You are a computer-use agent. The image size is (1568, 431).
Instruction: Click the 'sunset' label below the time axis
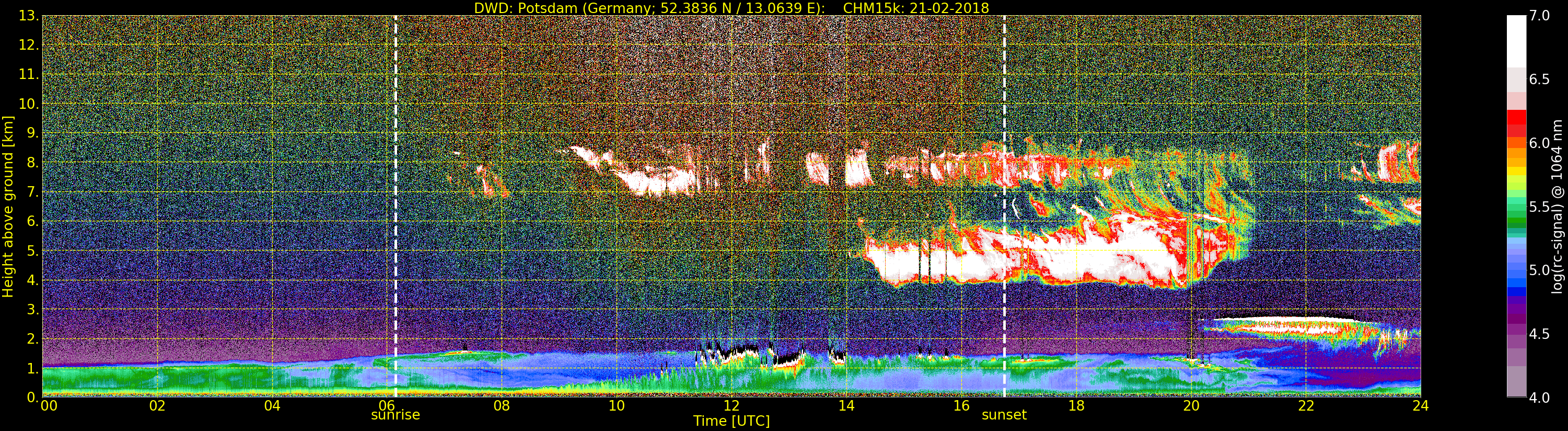(x=1004, y=415)
